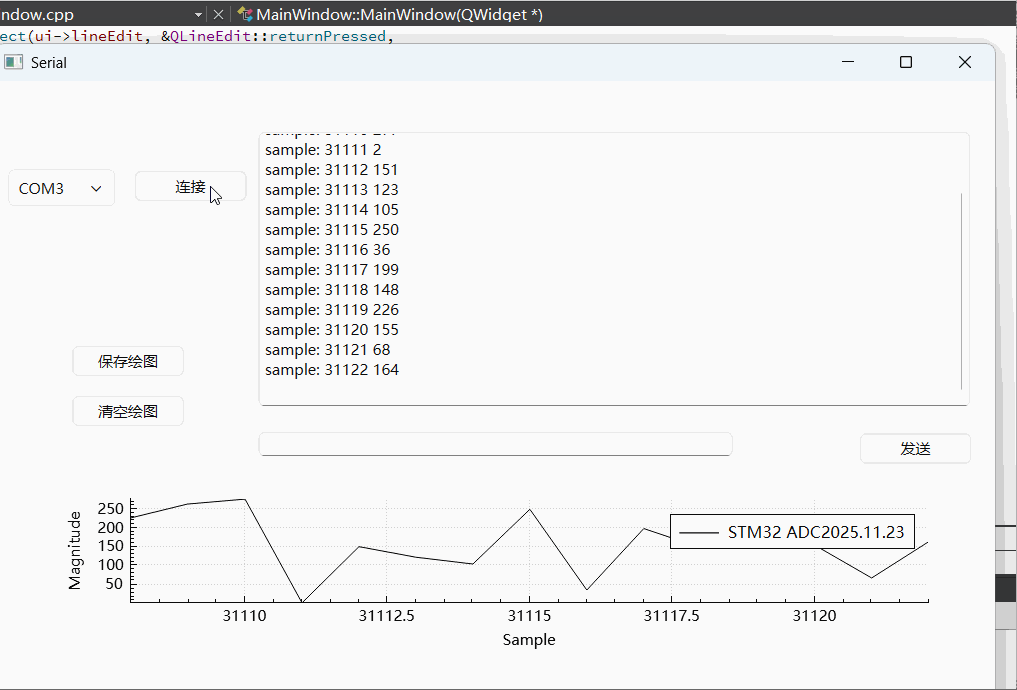Focus the command input field beside 发送
The image size is (1017, 690).
[496, 444]
